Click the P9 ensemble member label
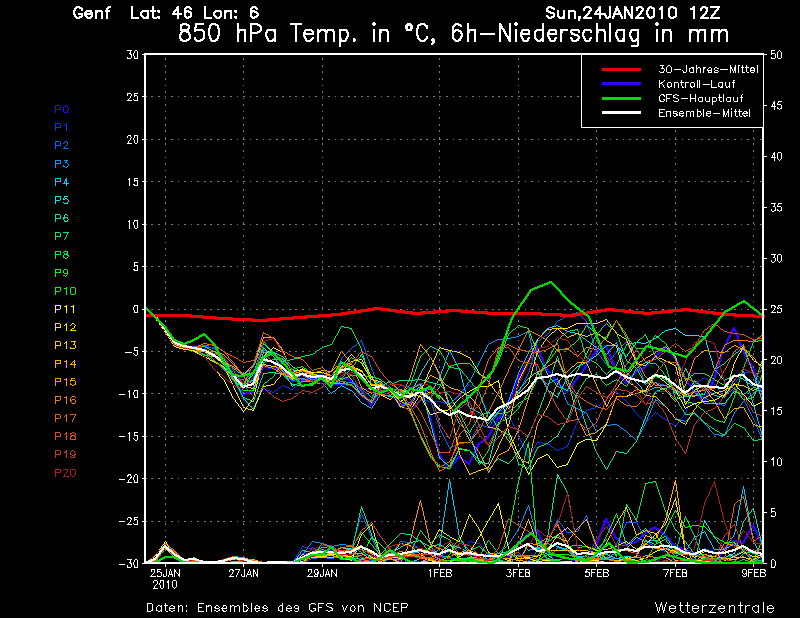 (62, 273)
